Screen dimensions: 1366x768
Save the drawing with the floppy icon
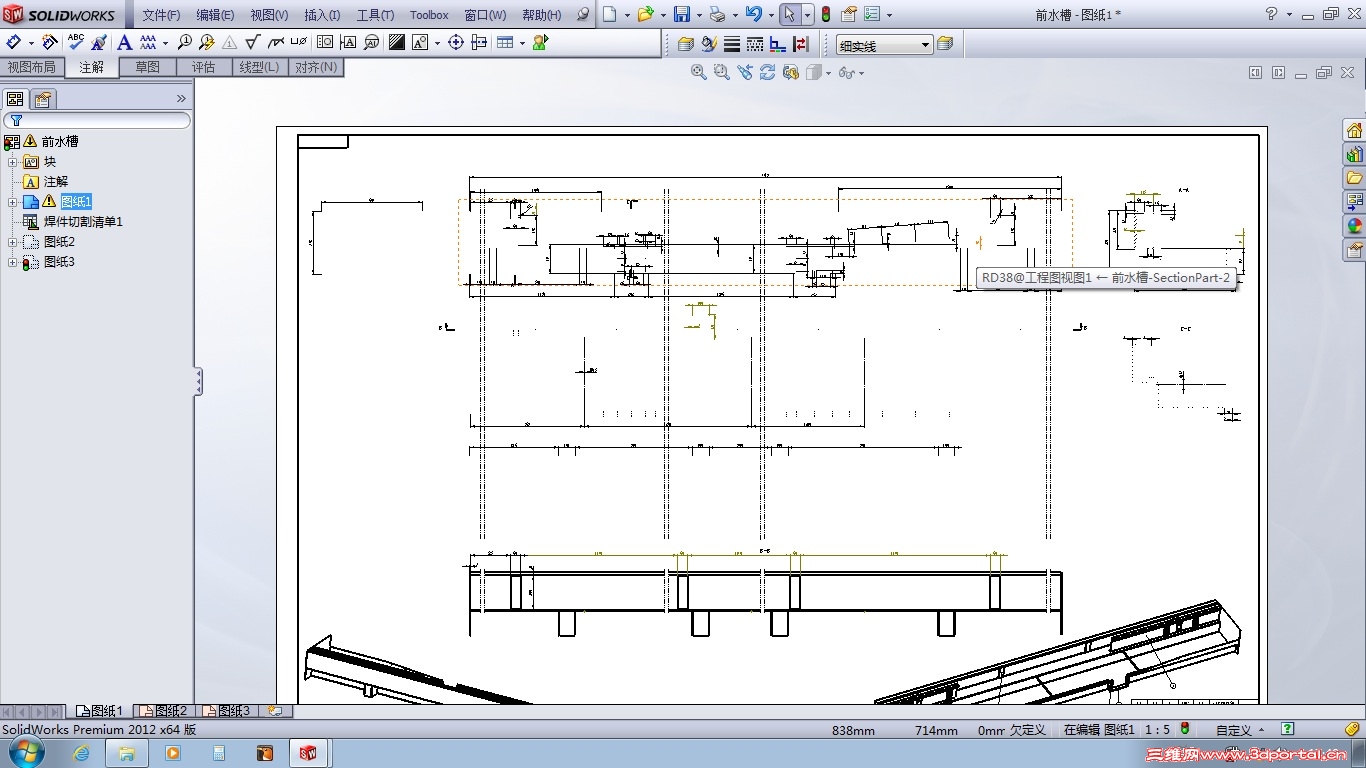point(681,14)
